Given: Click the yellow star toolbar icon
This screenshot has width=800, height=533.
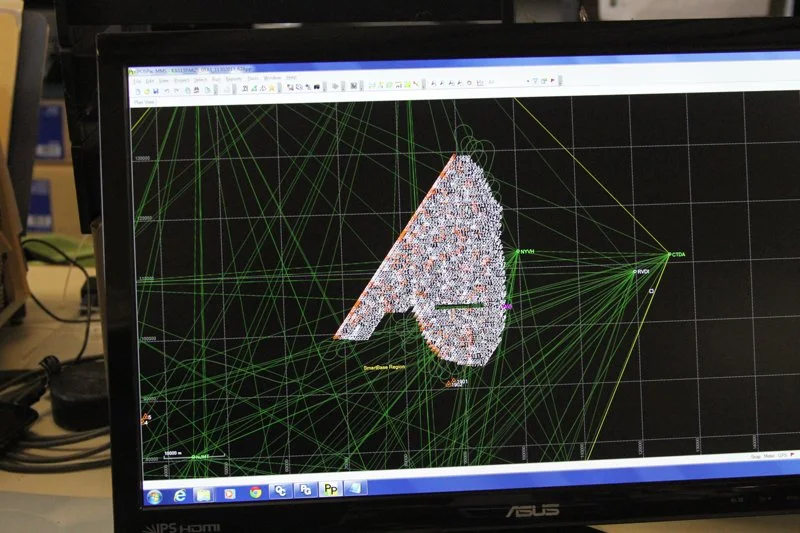Looking at the screenshot, I should pyautogui.click(x=272, y=88).
